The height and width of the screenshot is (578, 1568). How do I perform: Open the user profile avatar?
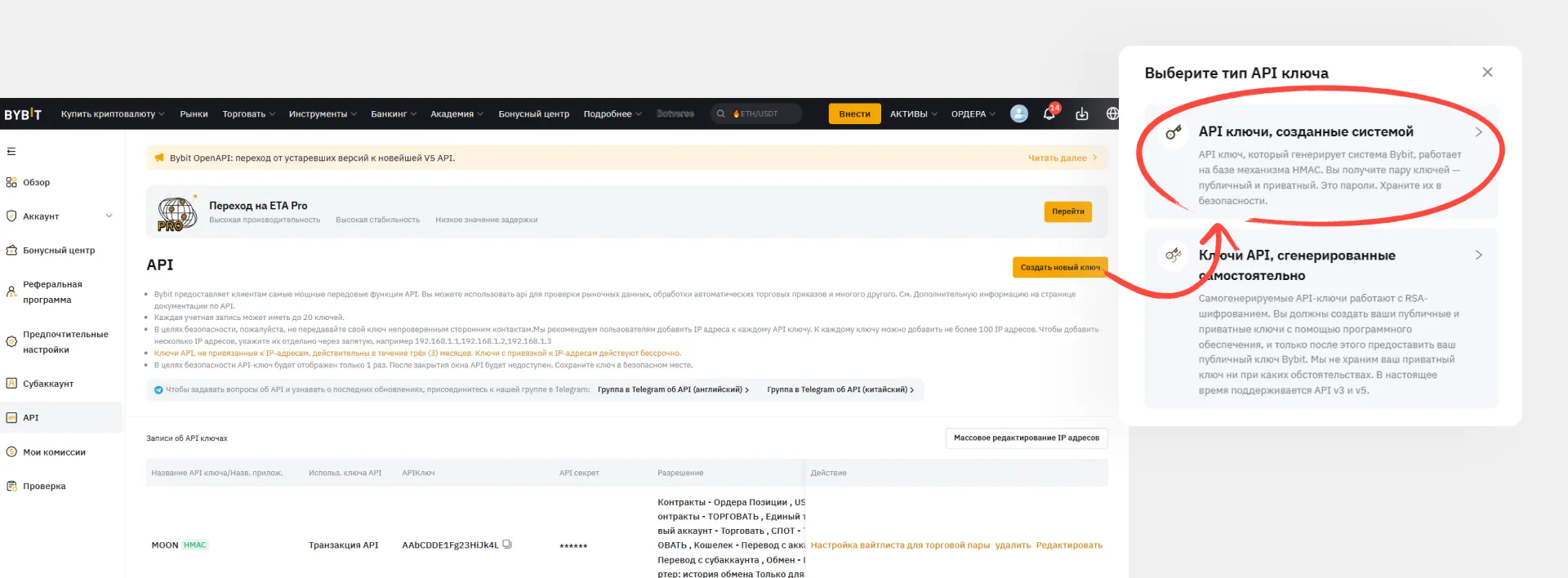[x=1018, y=114]
